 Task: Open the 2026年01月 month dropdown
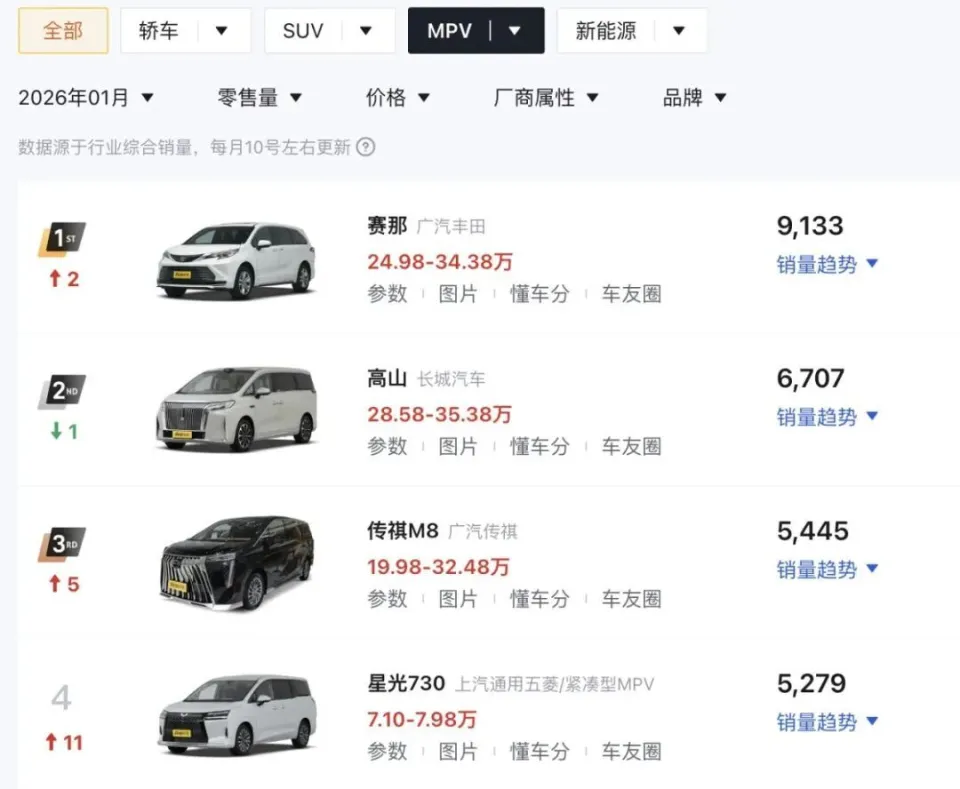[x=88, y=96]
